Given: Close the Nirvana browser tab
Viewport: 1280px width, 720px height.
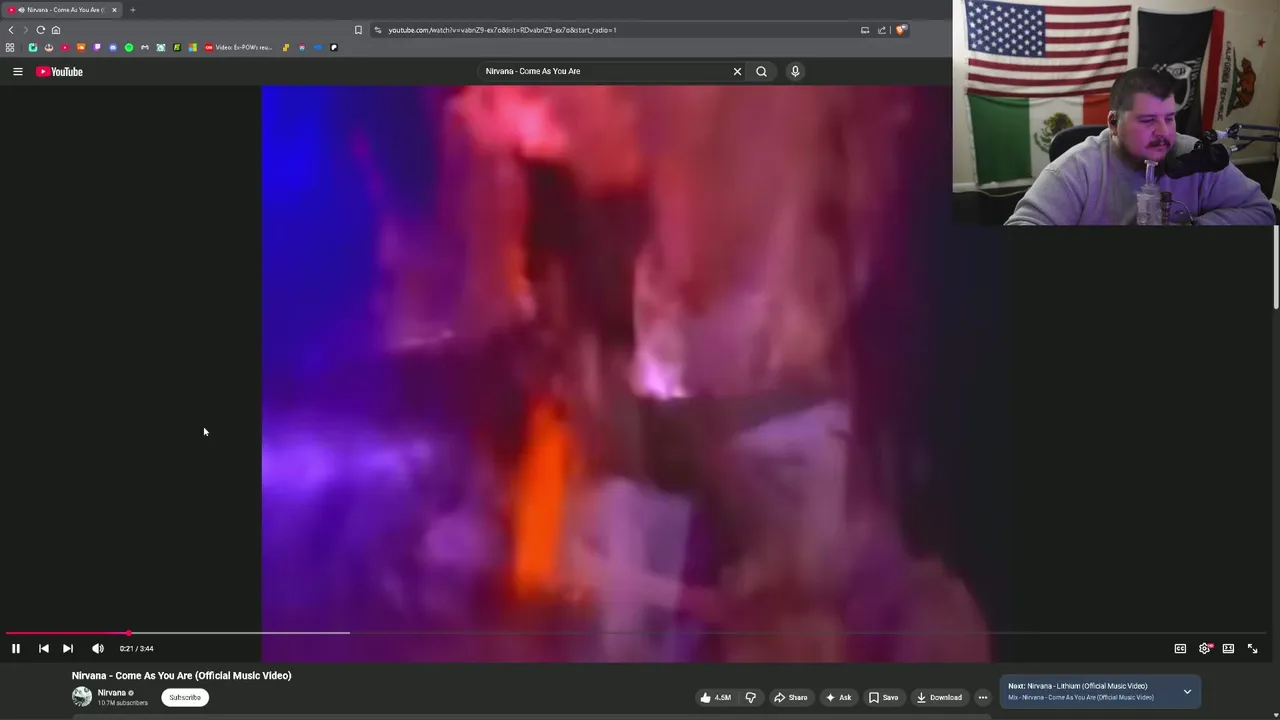Looking at the screenshot, I should [x=114, y=10].
